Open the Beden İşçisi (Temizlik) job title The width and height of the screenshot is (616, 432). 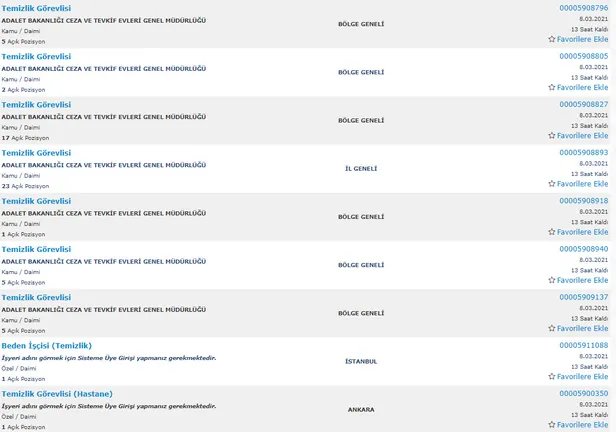(x=46, y=345)
